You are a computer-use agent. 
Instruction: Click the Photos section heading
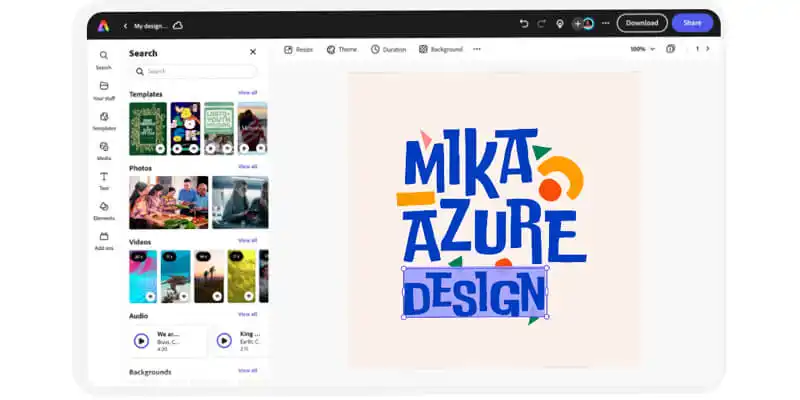pos(140,168)
